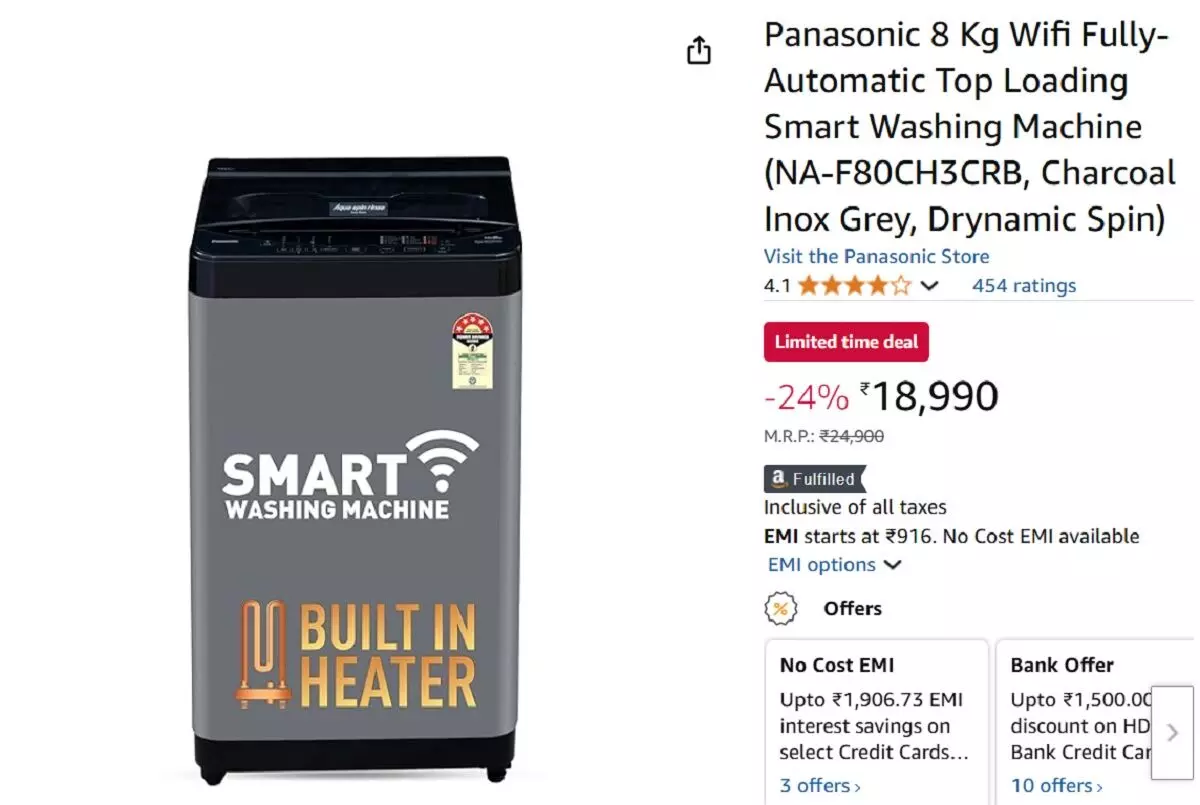Select the No Cost EMI offer card
Screen dimensions: 1200x805
coord(877,722)
